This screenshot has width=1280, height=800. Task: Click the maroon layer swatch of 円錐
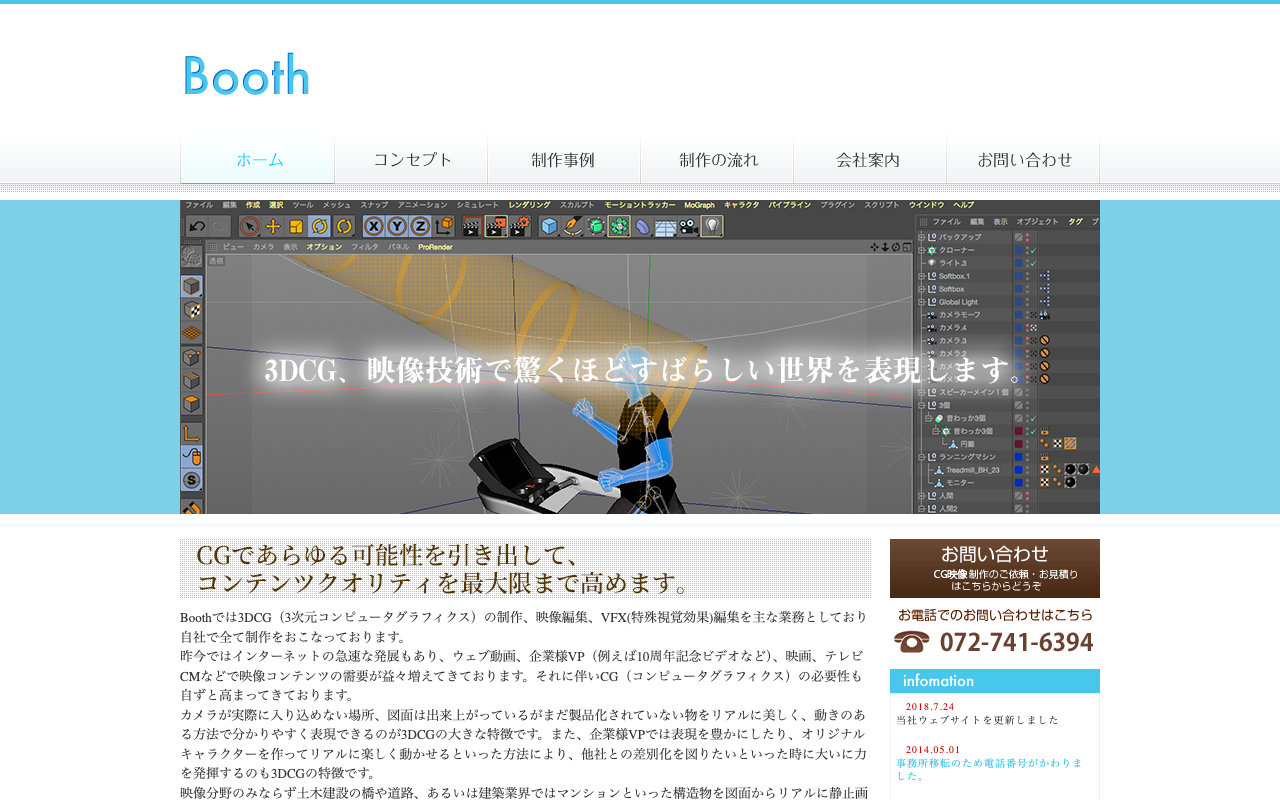click(x=1018, y=444)
